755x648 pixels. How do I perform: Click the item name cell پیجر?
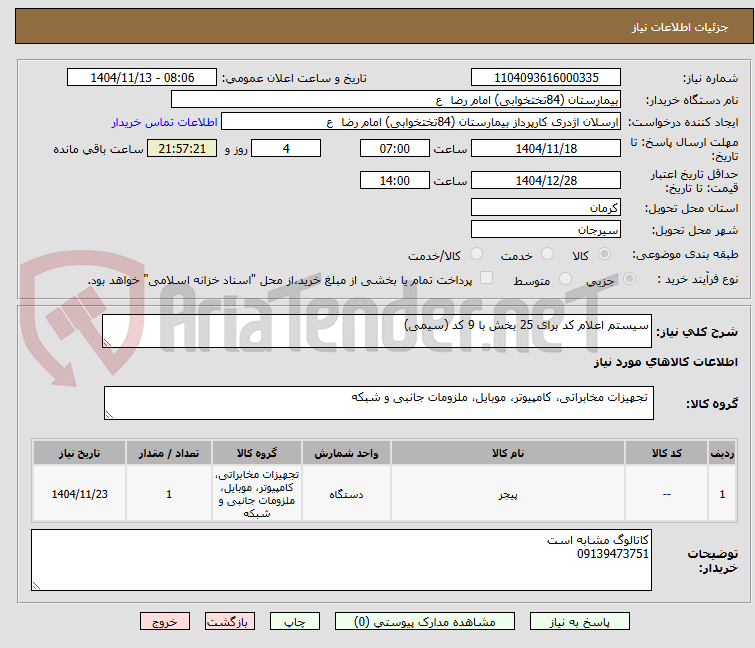pyautogui.click(x=508, y=494)
